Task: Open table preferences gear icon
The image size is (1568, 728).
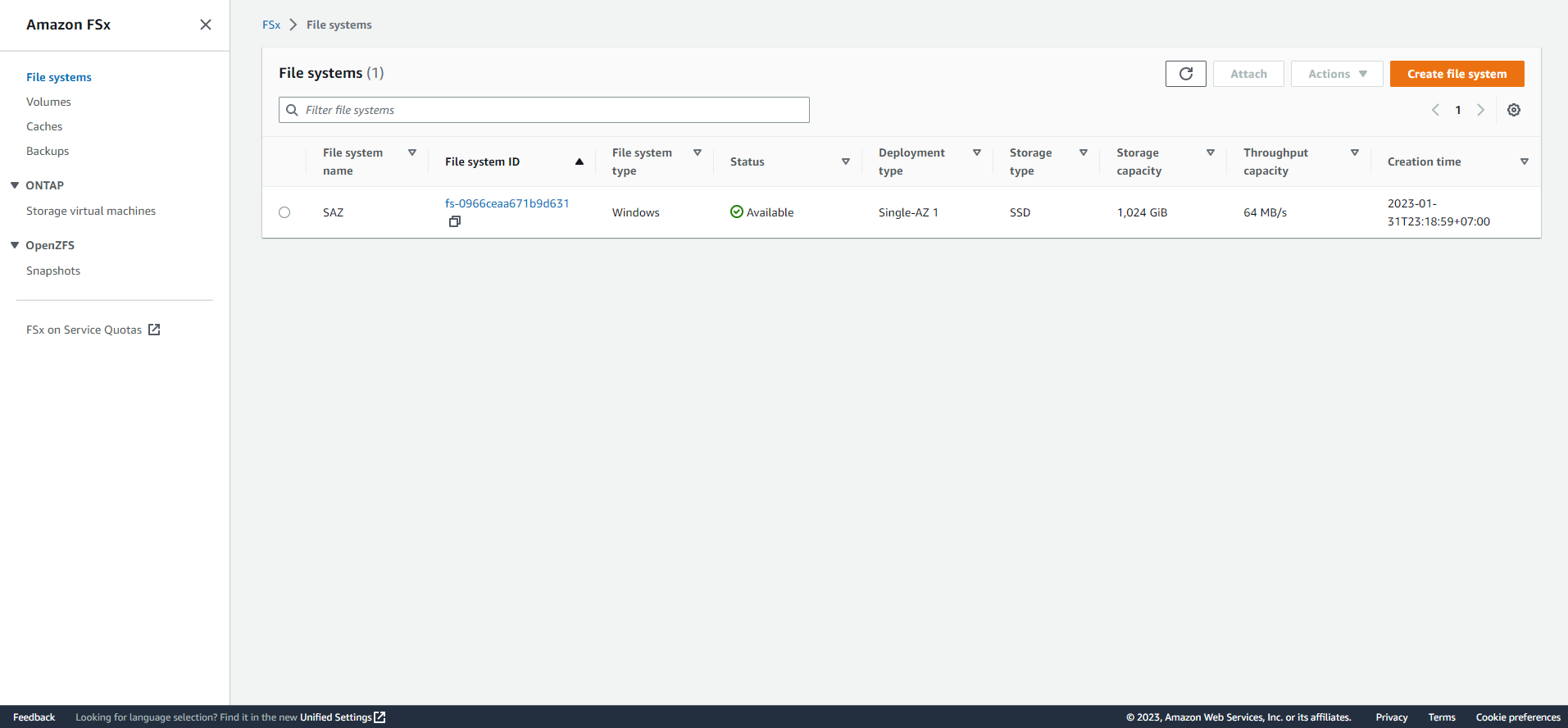Action: click(1514, 110)
